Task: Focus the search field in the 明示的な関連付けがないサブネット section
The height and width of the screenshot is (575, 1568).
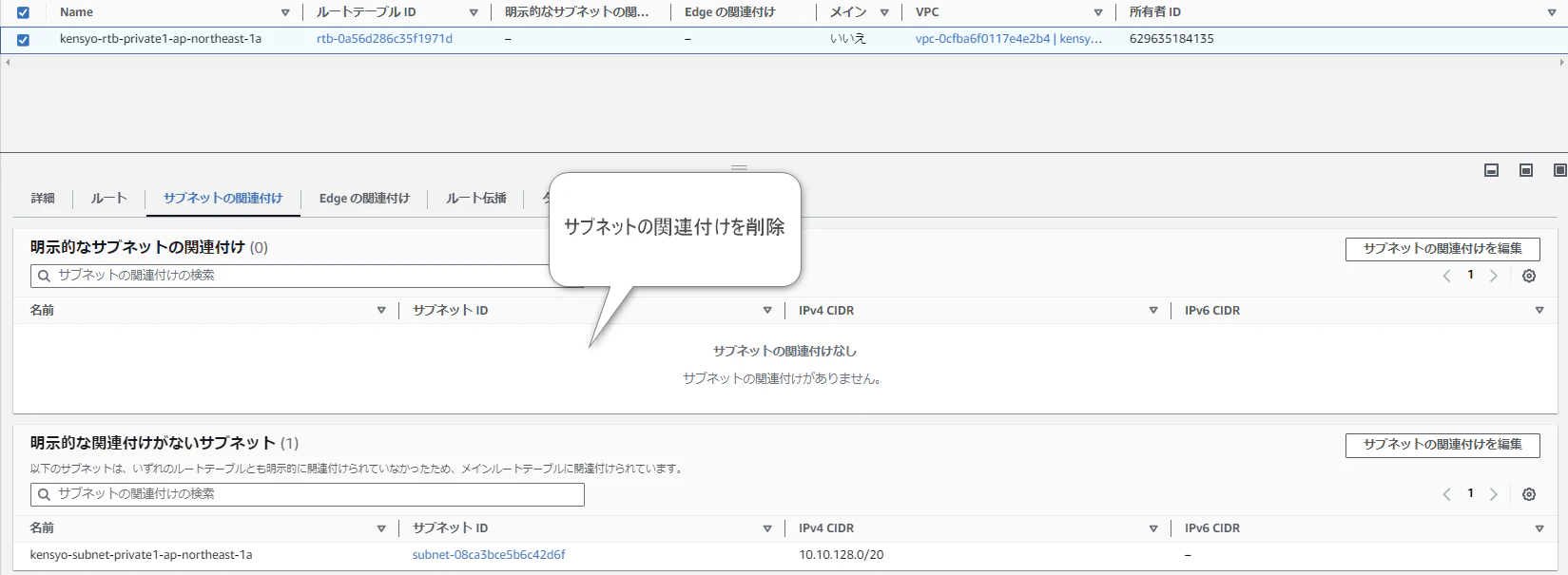Action: (x=307, y=494)
